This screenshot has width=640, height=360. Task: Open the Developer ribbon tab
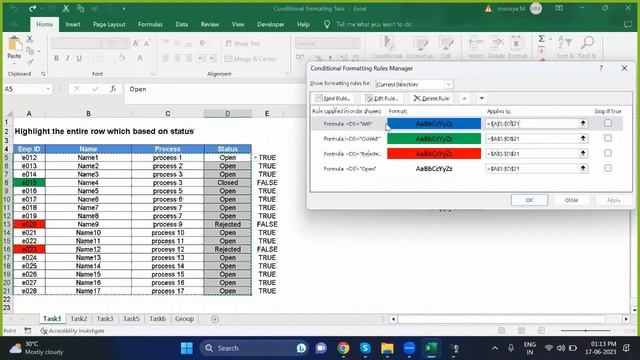tap(271, 24)
